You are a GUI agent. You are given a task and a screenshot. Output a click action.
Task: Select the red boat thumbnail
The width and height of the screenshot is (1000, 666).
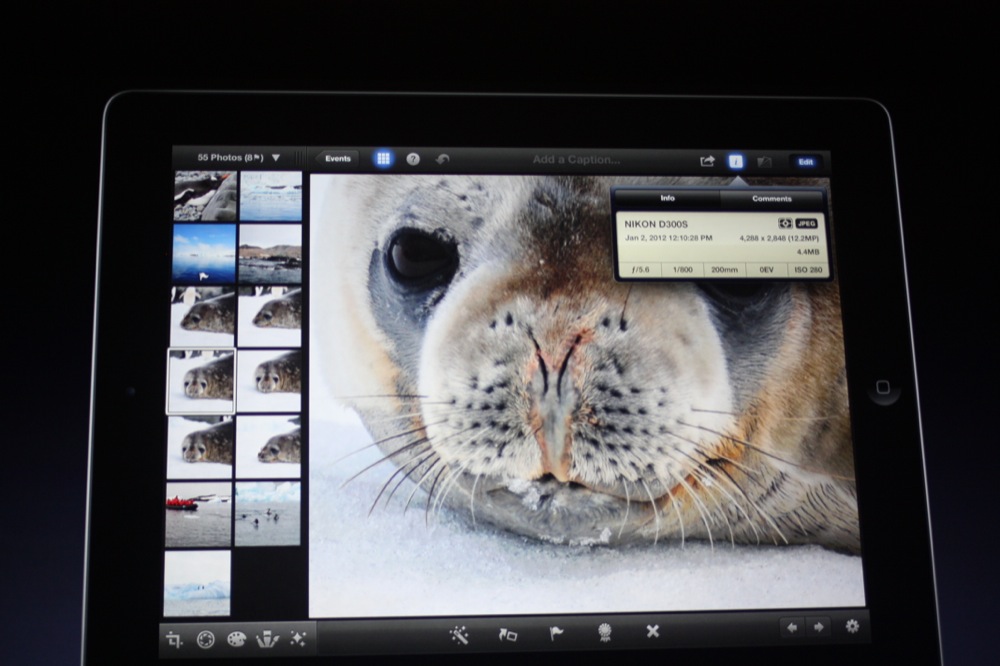coord(197,514)
